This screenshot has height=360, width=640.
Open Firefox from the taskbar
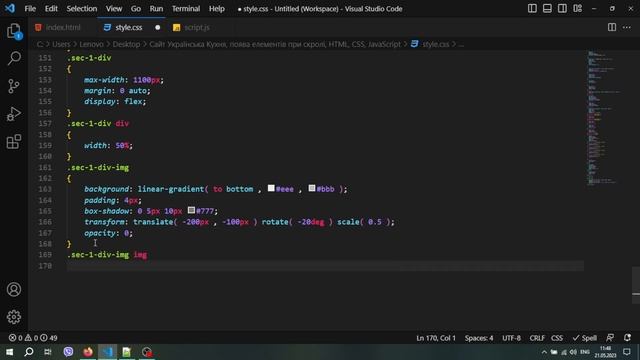pyautogui.click(x=88, y=352)
